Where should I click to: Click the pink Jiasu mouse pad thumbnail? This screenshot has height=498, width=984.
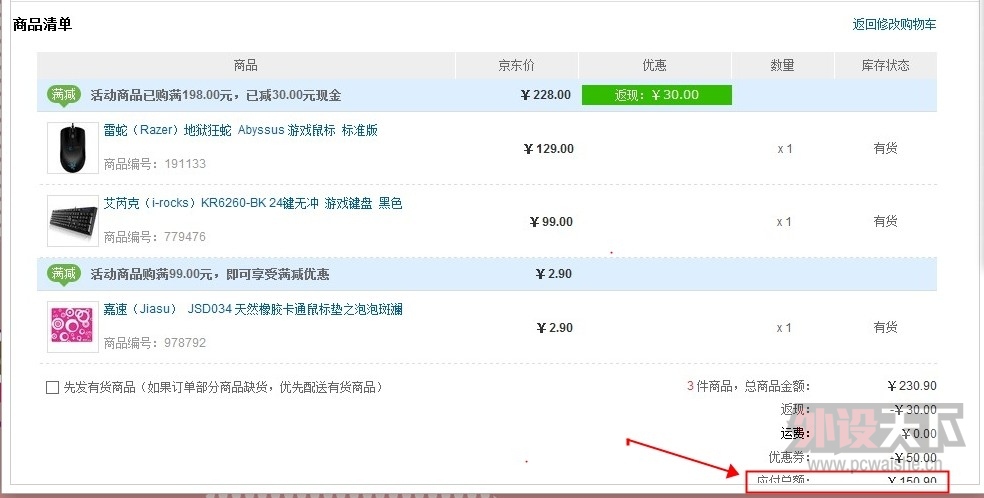73,327
